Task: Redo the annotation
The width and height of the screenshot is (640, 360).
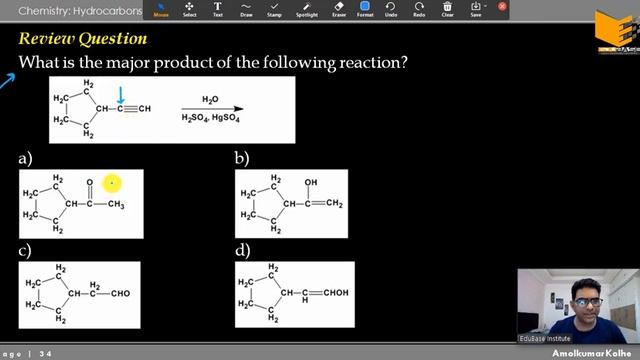Action: tap(419, 9)
